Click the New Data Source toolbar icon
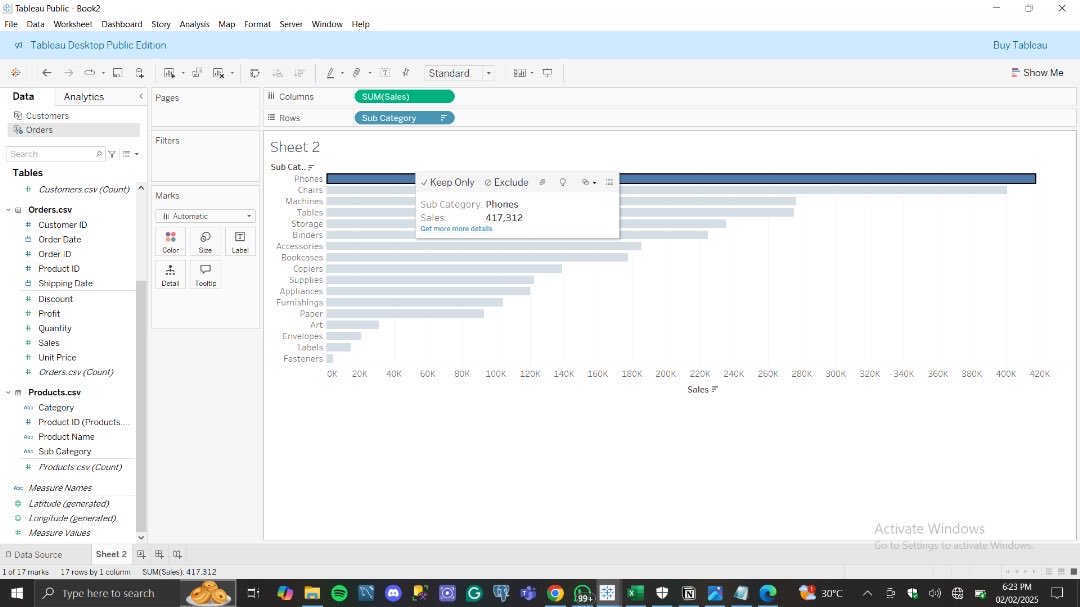This screenshot has height=607, width=1080. pos(140,72)
